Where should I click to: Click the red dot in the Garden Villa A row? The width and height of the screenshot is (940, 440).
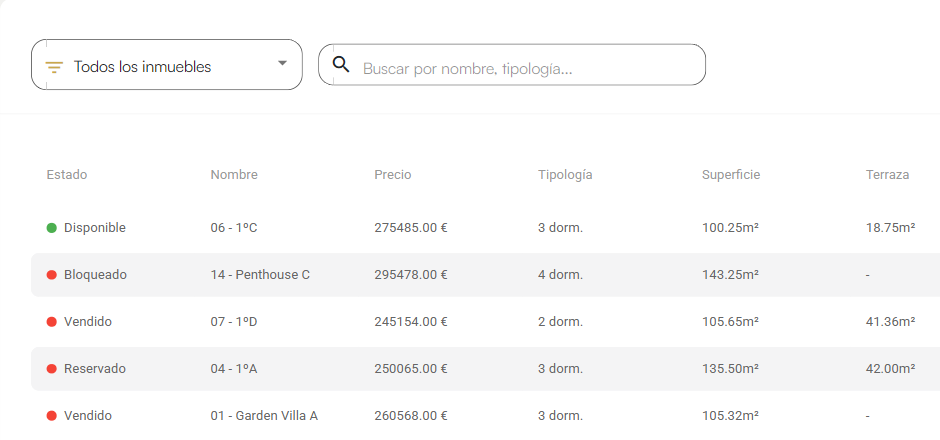52,415
